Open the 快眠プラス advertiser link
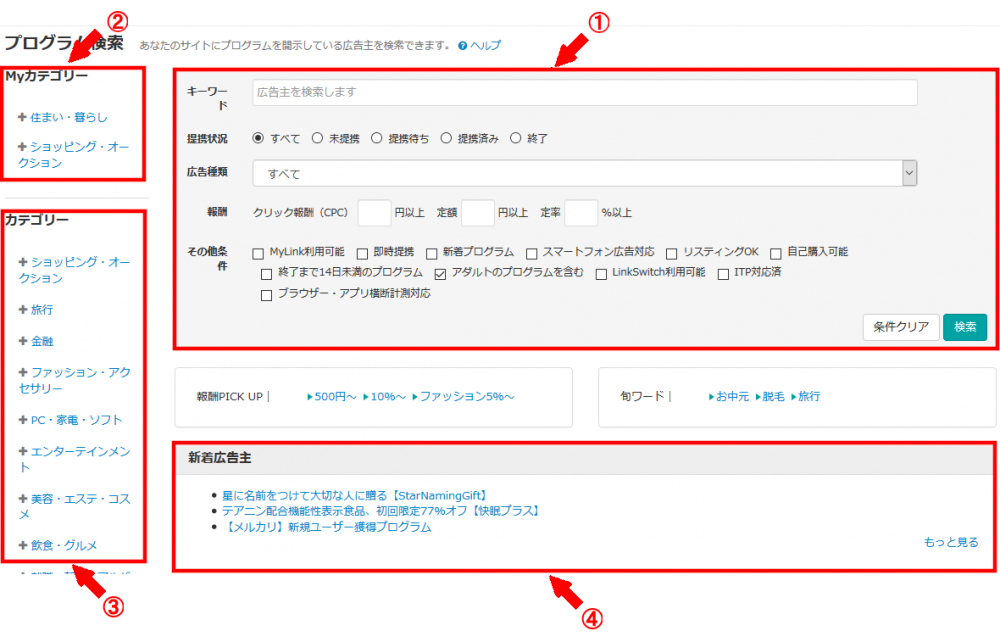The height and width of the screenshot is (642, 1000). coord(383,511)
